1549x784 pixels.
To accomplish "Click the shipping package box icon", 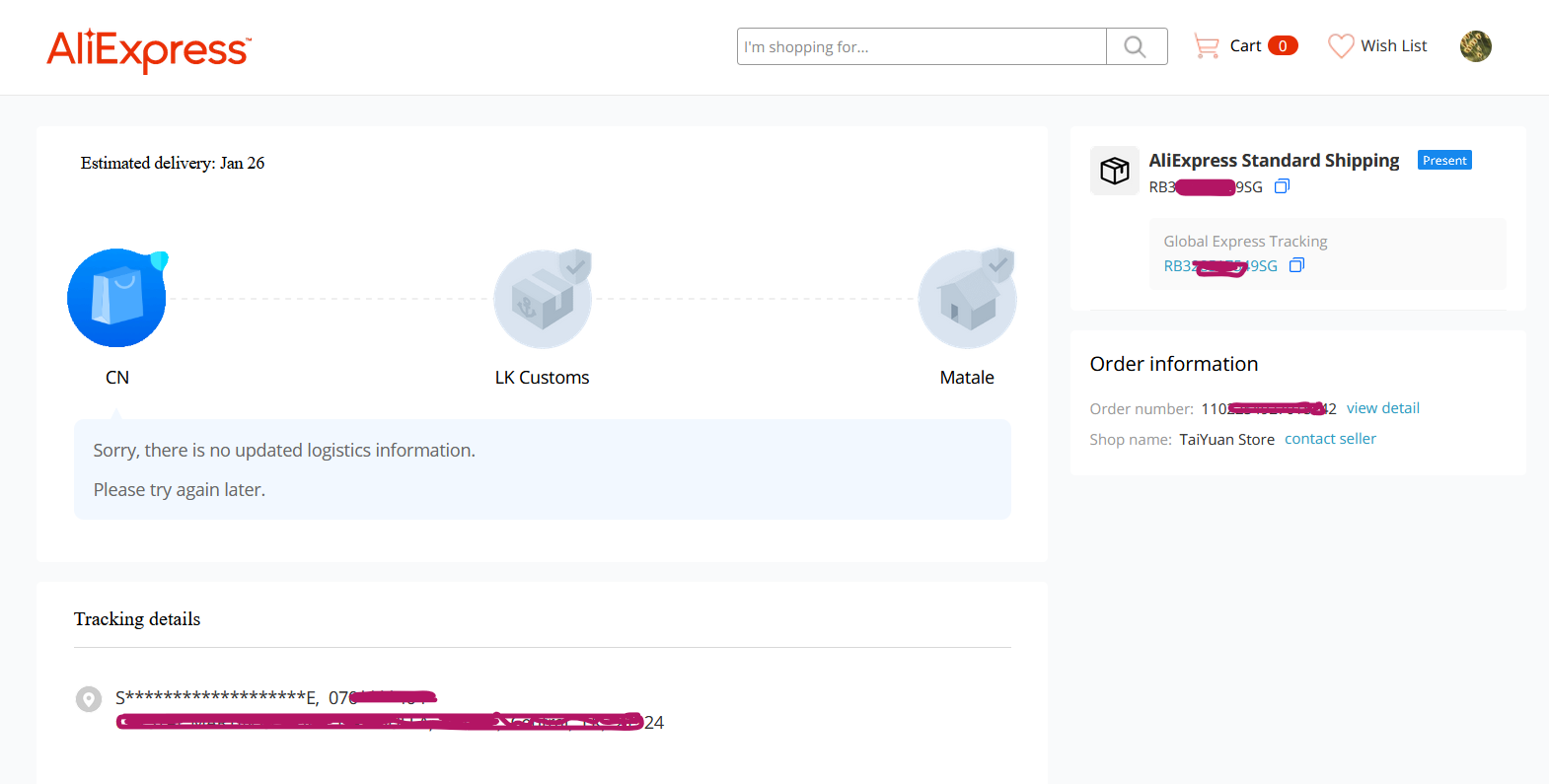I will click(x=1115, y=171).
